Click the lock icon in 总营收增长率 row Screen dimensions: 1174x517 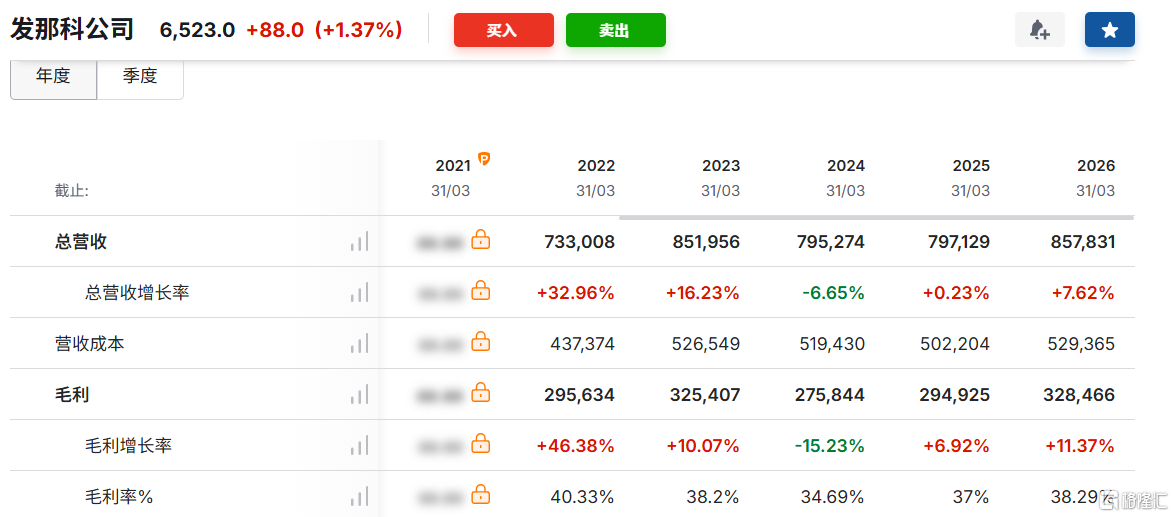tap(481, 291)
